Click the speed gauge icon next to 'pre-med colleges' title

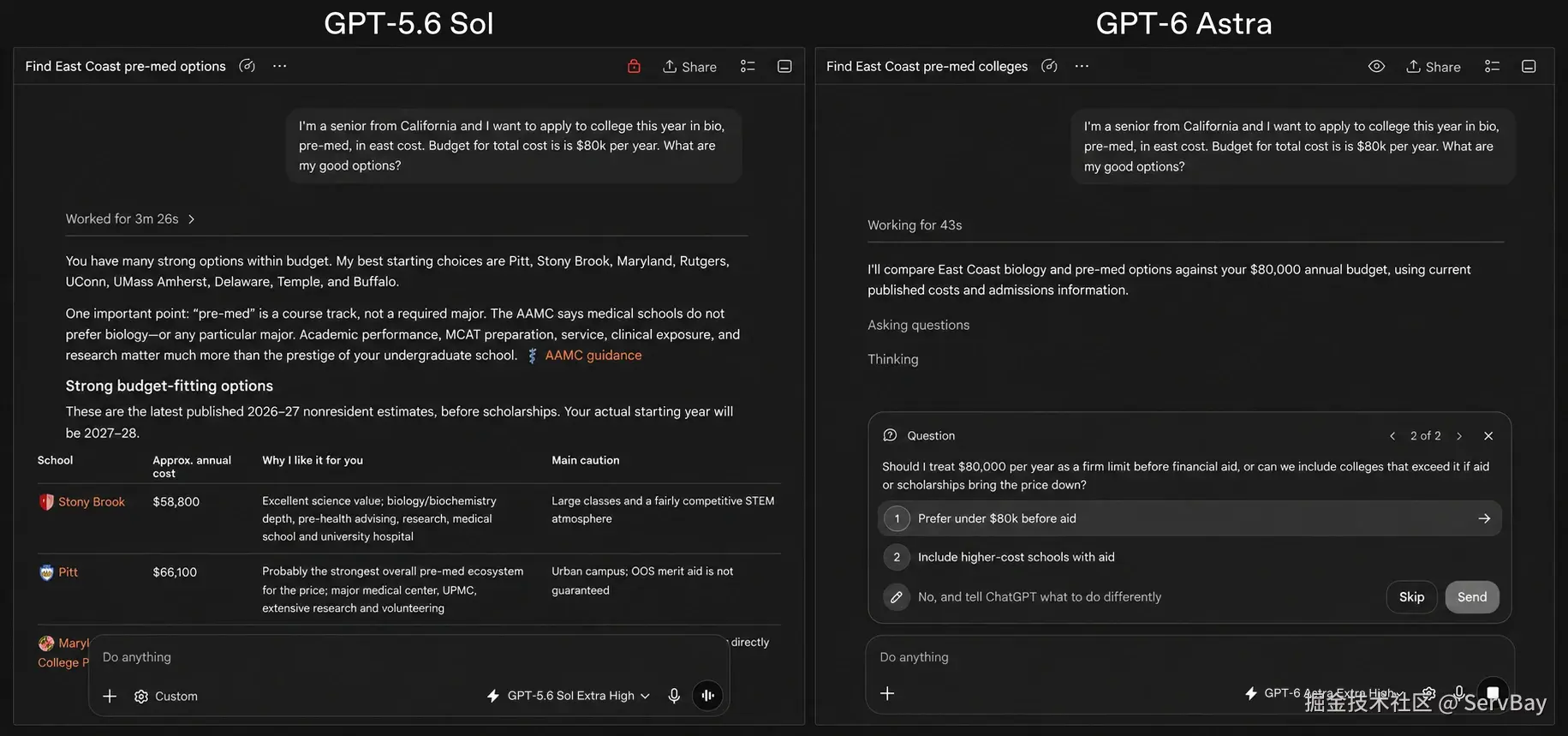point(1049,66)
